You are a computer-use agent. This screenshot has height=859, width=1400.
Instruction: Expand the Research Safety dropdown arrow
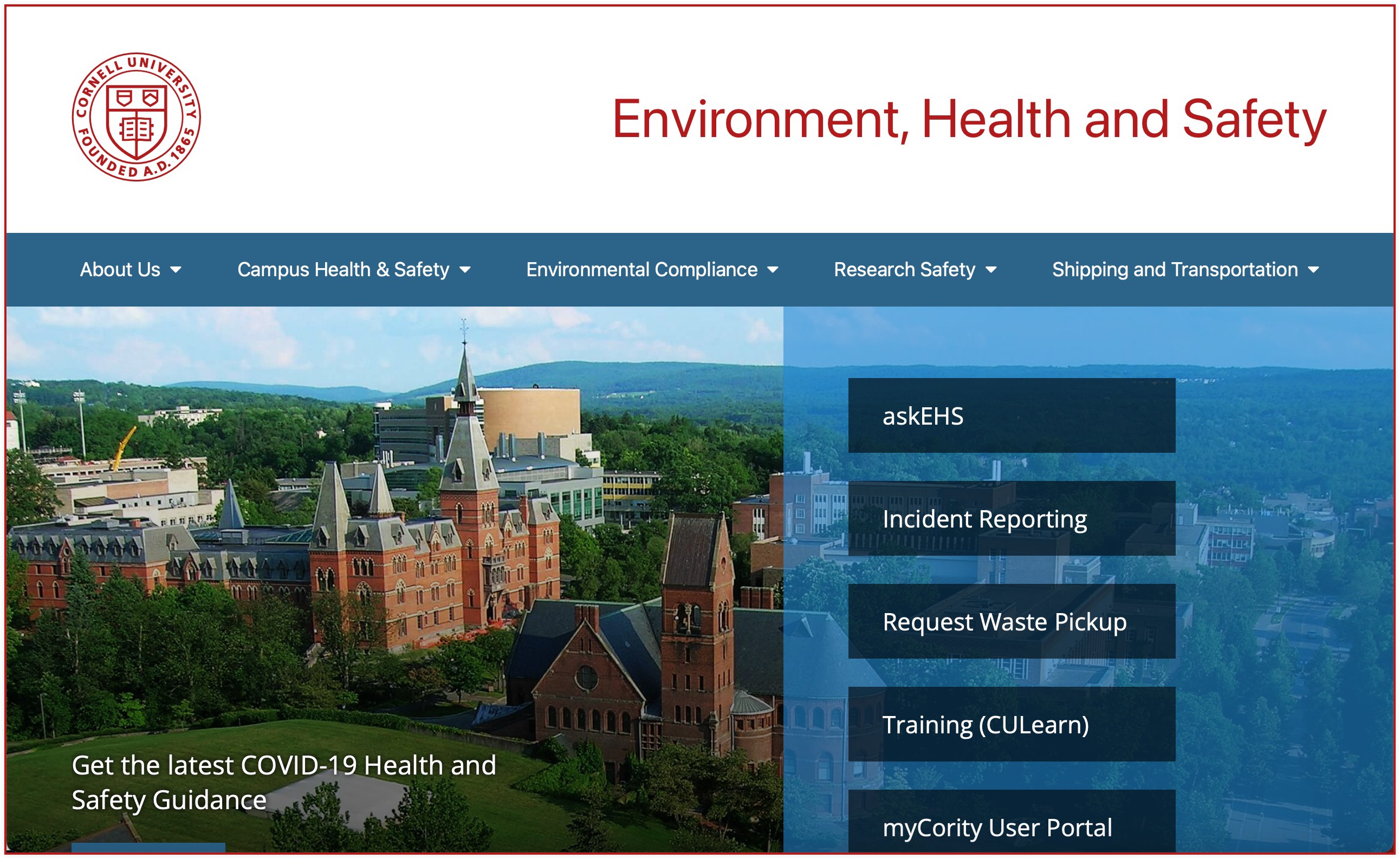point(991,270)
